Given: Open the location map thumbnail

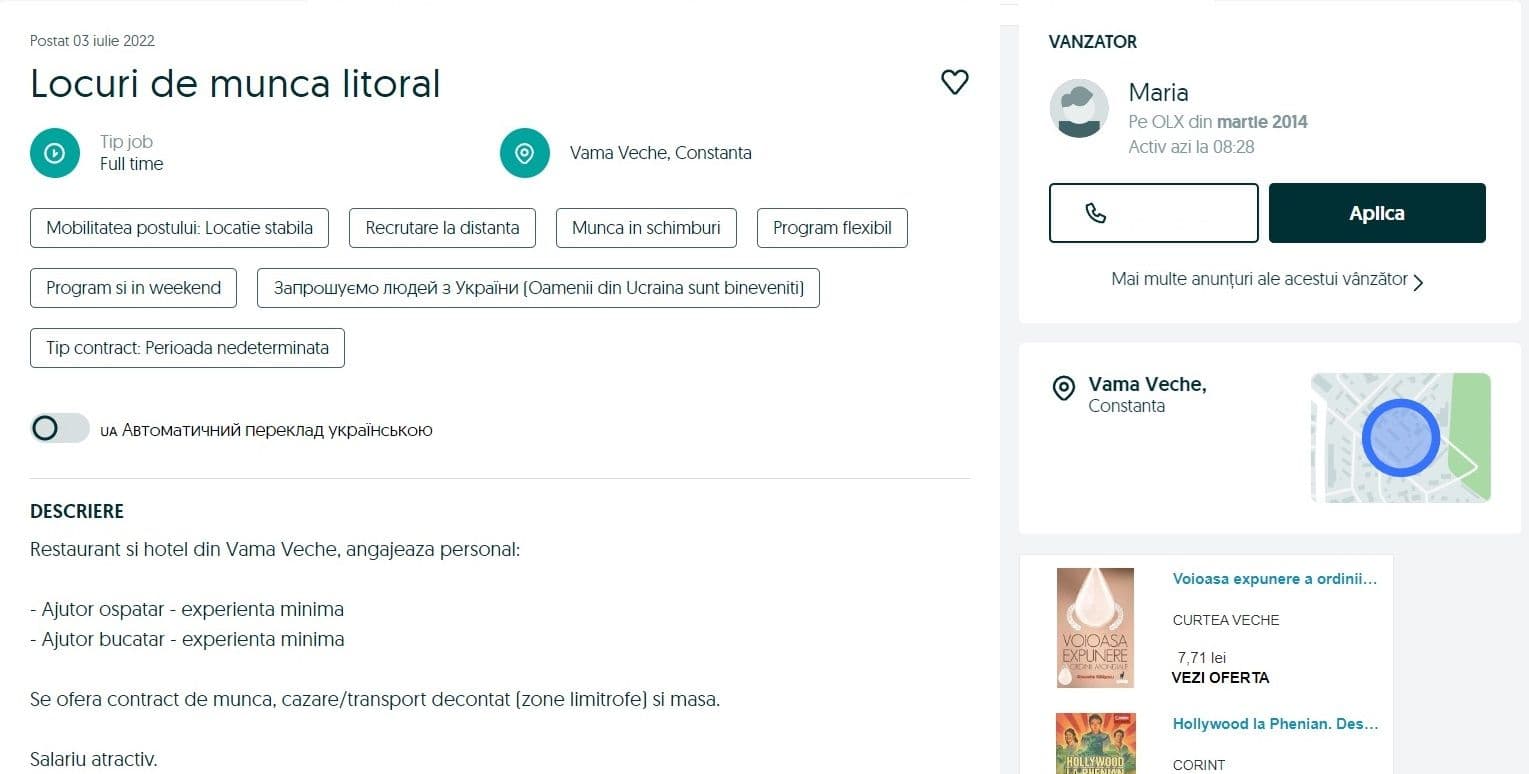Looking at the screenshot, I should 1400,437.
